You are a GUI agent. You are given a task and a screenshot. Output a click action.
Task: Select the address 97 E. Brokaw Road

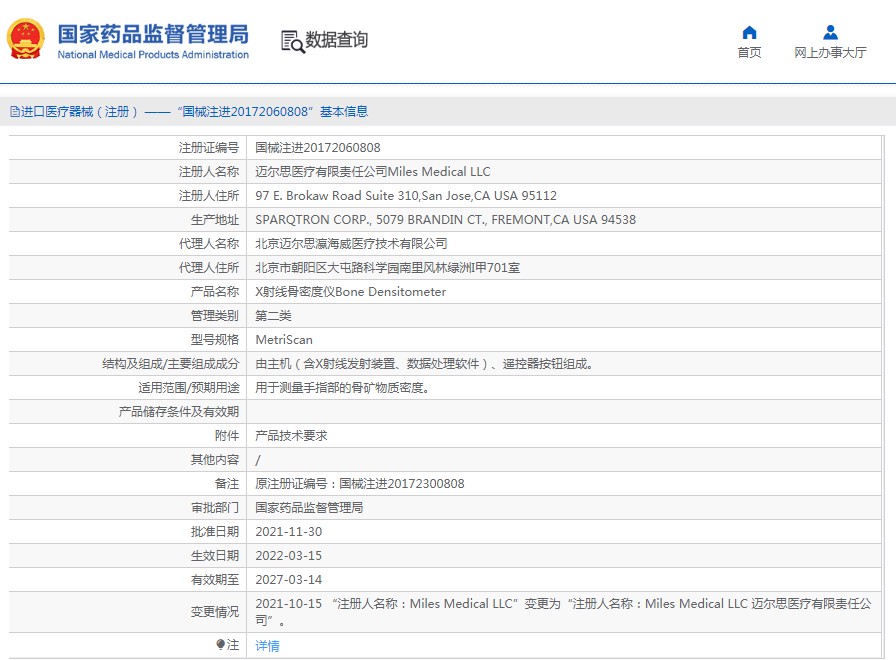tap(406, 196)
